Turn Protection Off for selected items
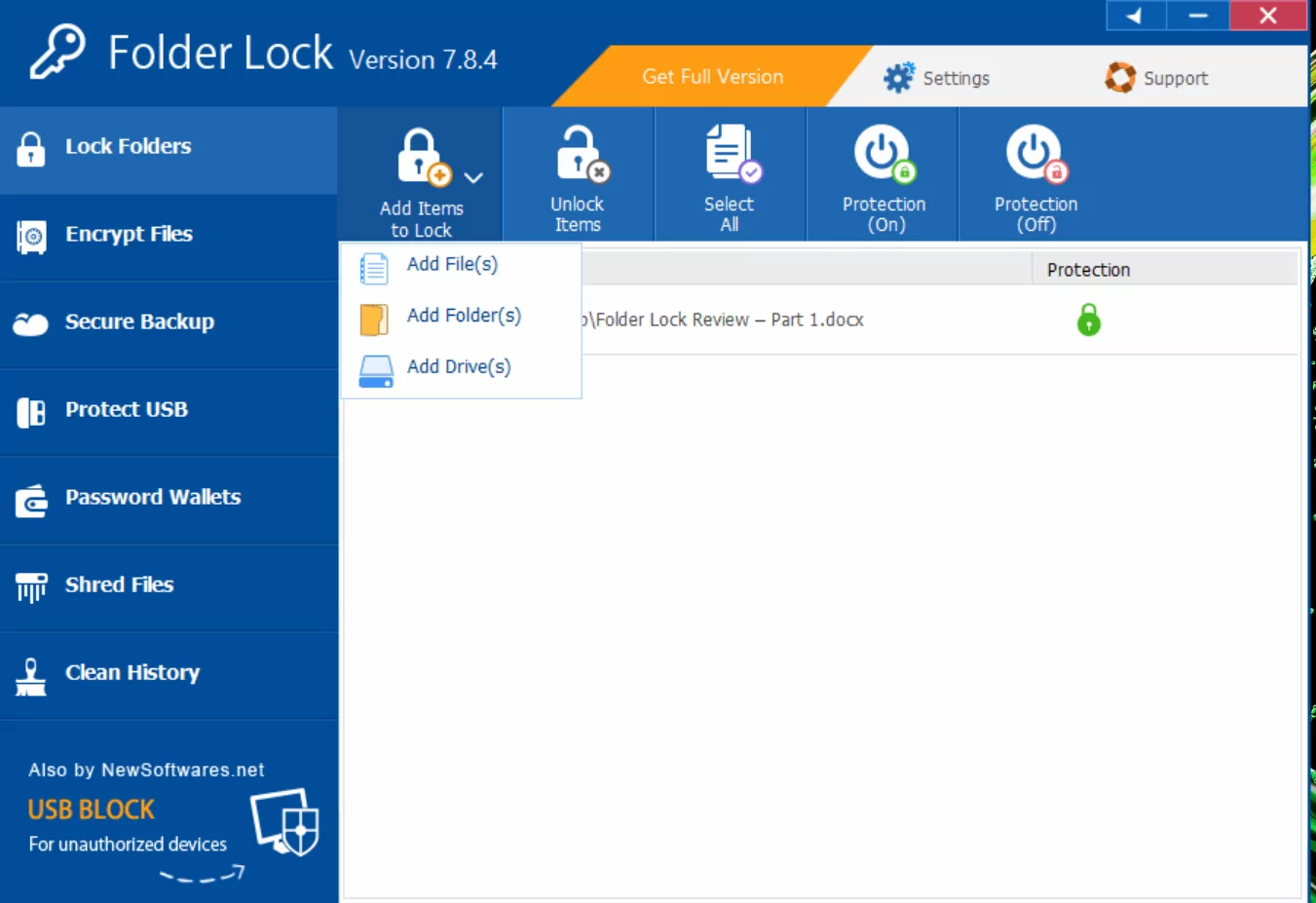The width and height of the screenshot is (1316, 903). tap(1034, 173)
